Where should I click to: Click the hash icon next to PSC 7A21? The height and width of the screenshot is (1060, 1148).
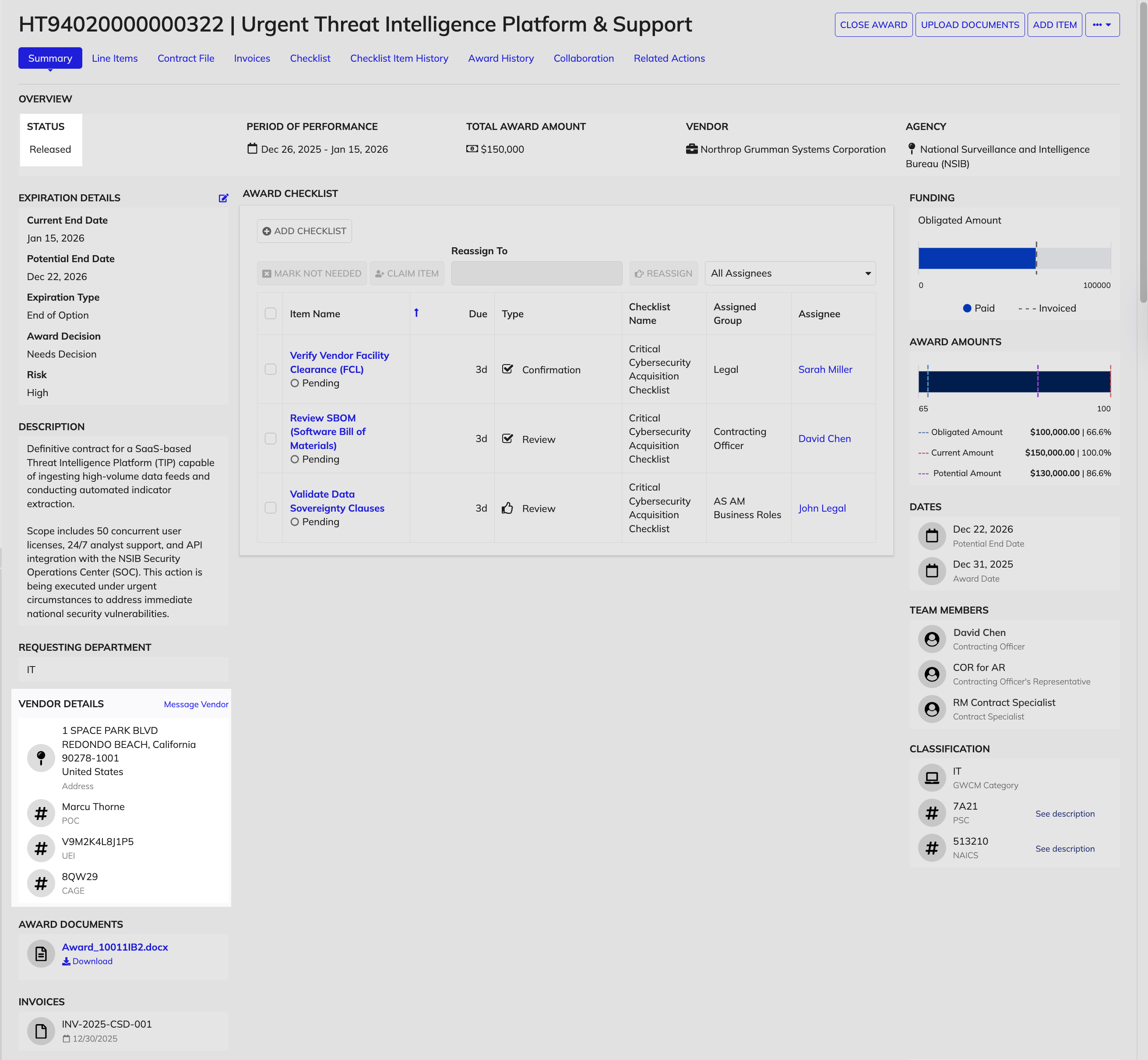pos(932,813)
